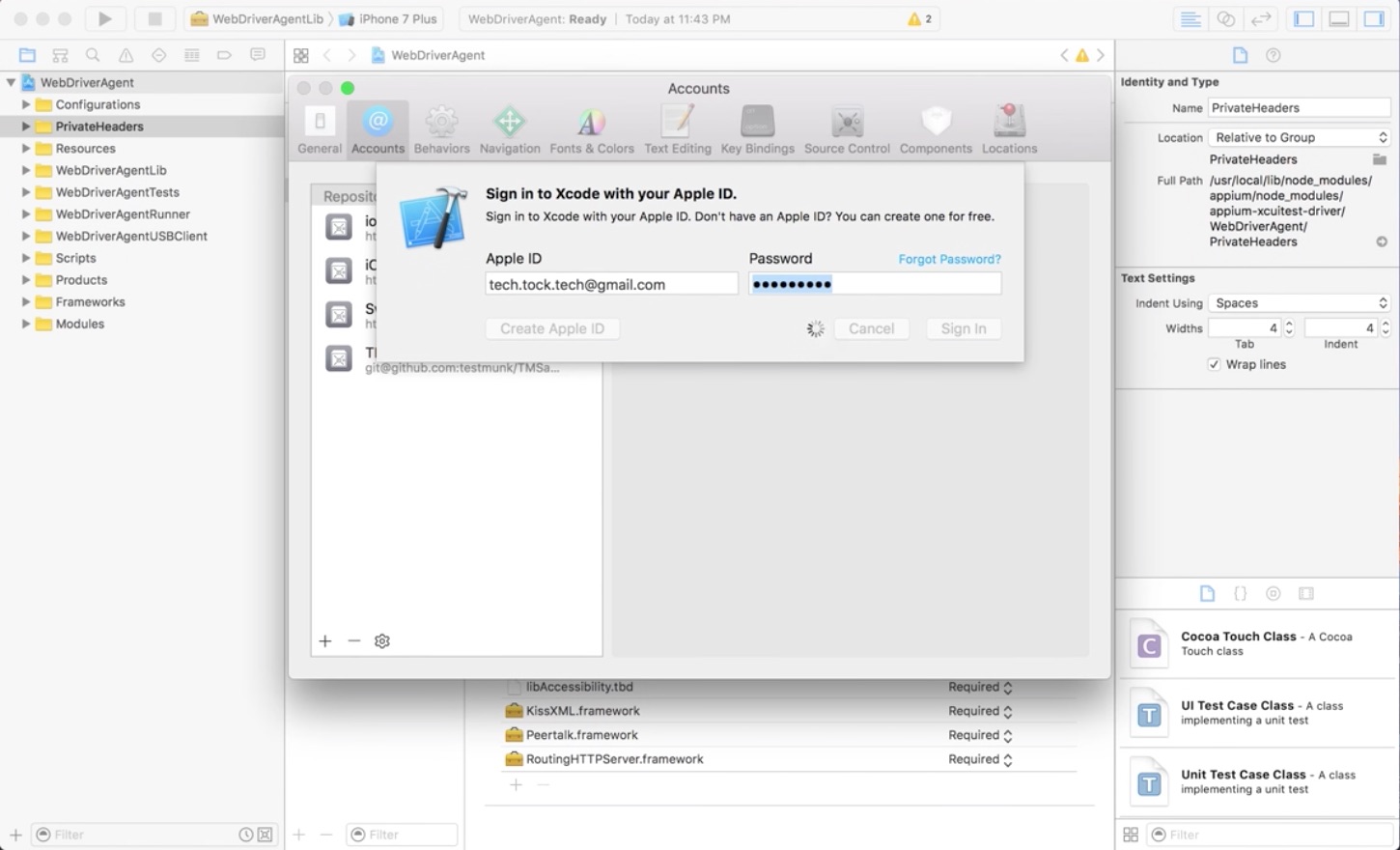Open the Location Relative to Group dropdown
Screen dimensions: 1400x850
coord(1300,137)
